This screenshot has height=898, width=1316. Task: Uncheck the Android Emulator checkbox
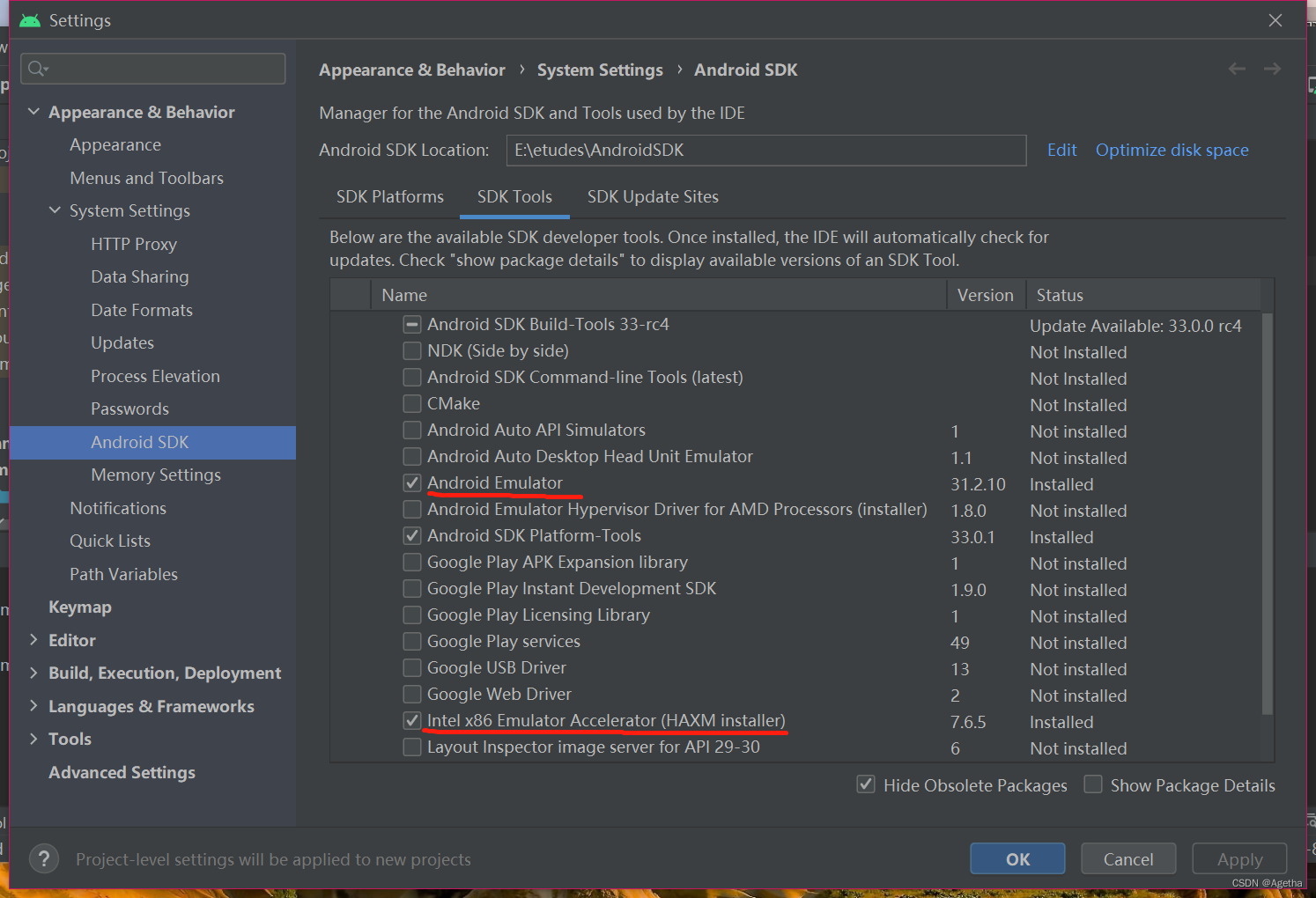tap(411, 482)
